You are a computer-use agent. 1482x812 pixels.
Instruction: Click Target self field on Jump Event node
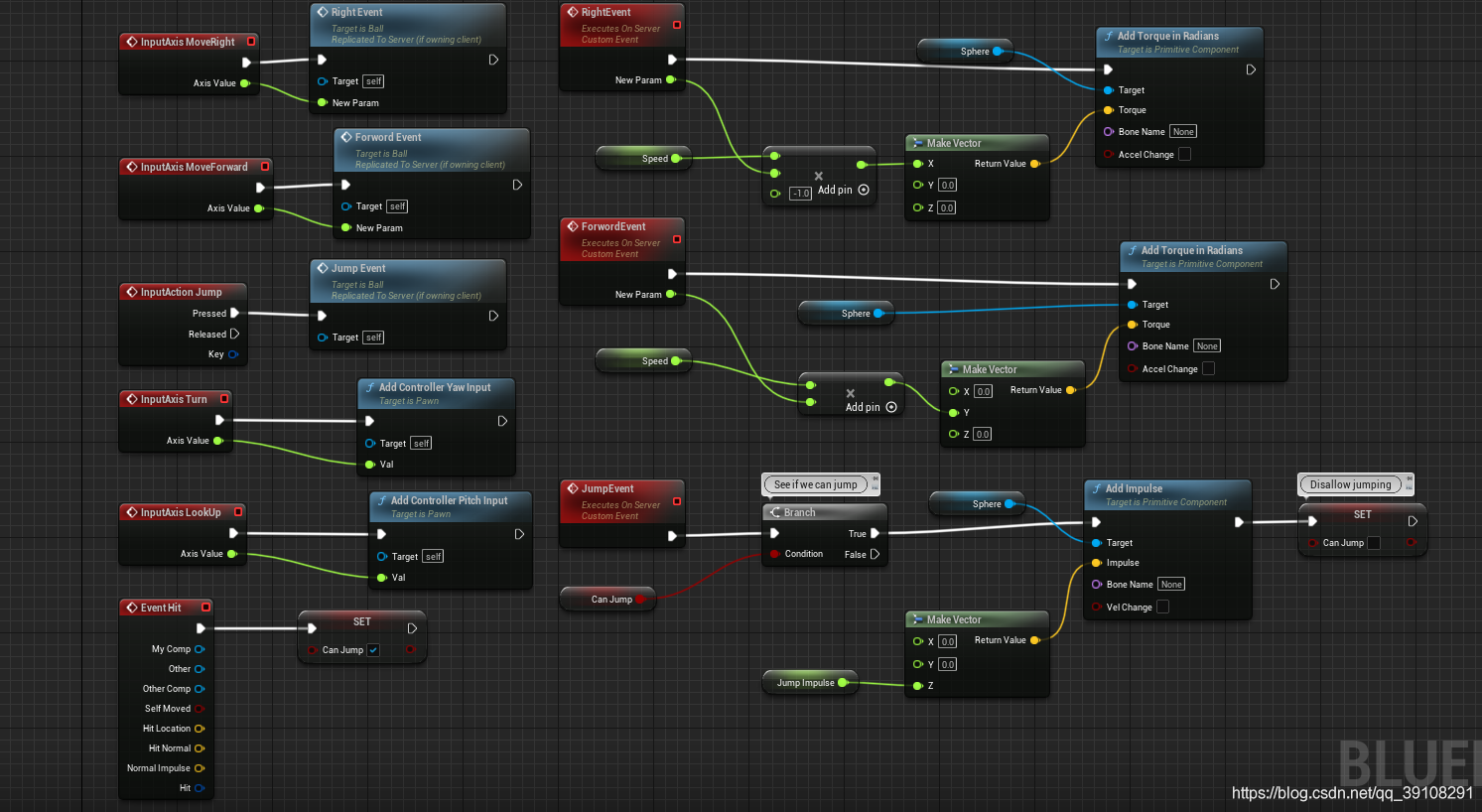(373, 338)
